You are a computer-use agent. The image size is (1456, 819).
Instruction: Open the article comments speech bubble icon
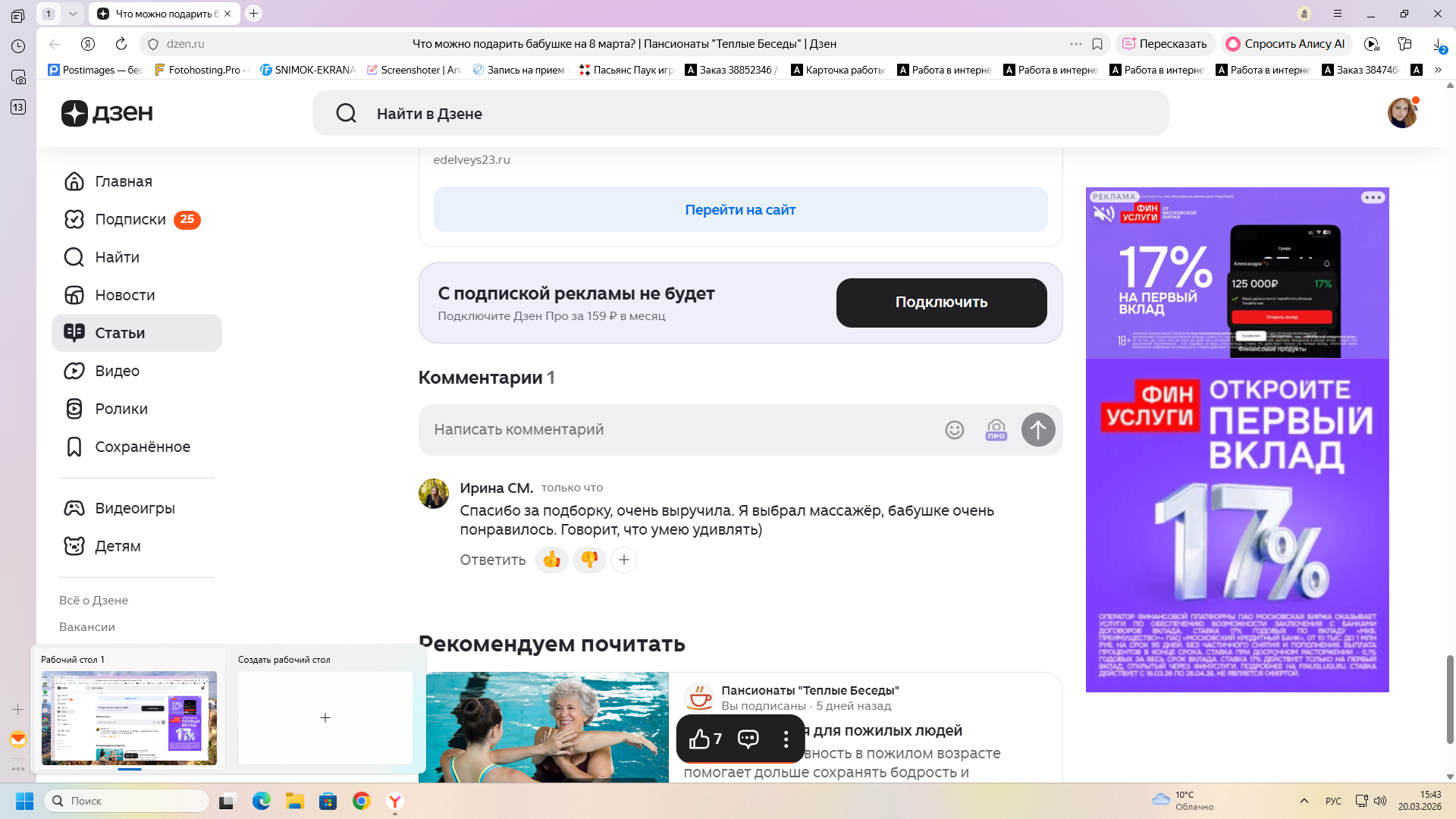[x=748, y=739]
